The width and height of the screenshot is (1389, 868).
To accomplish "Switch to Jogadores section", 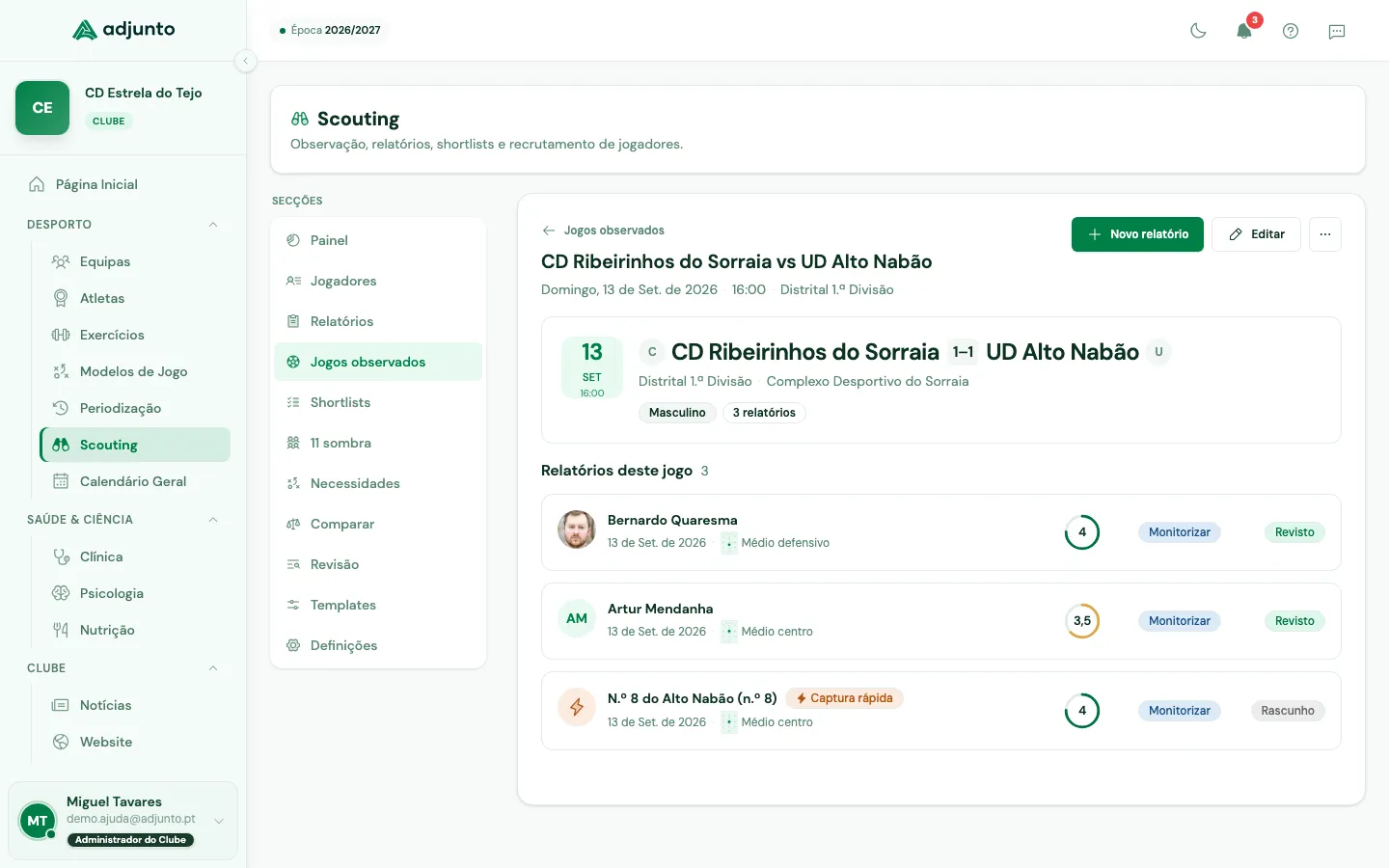I will coord(378,281).
